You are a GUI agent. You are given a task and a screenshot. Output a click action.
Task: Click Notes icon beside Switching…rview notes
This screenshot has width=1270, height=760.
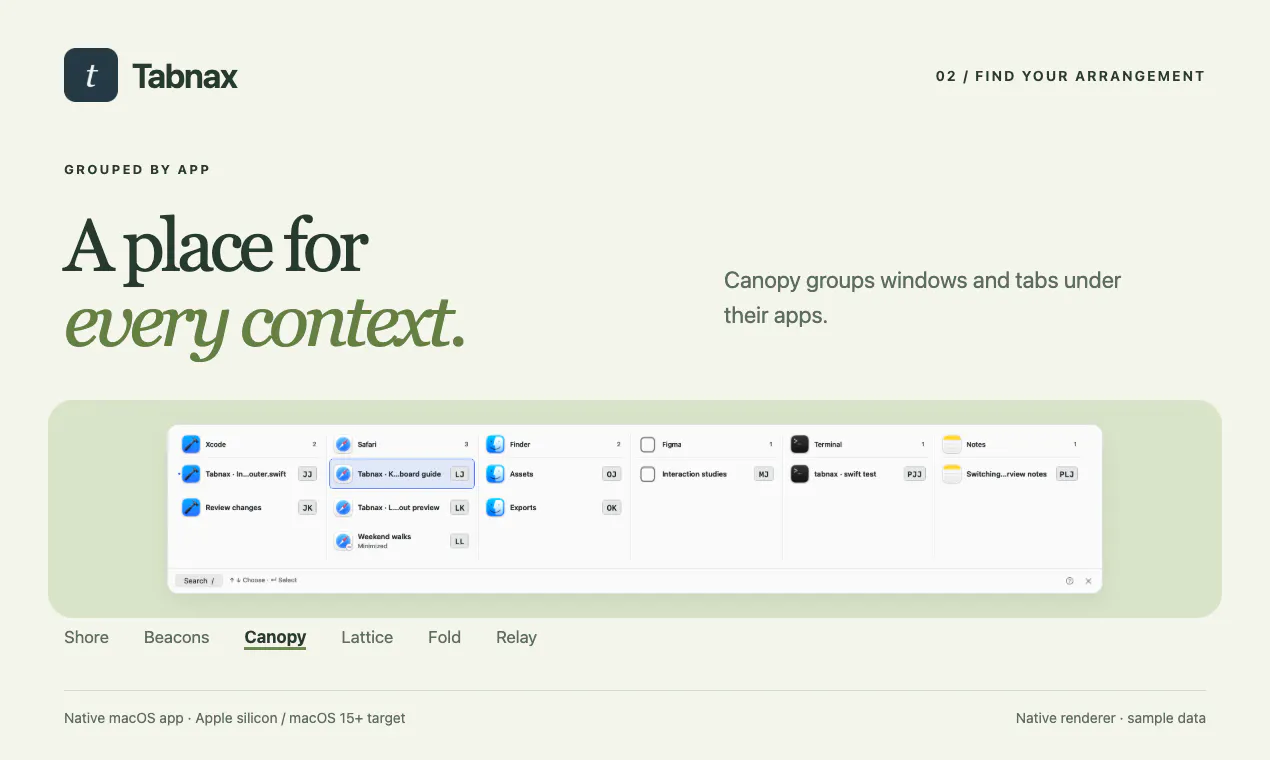point(951,474)
